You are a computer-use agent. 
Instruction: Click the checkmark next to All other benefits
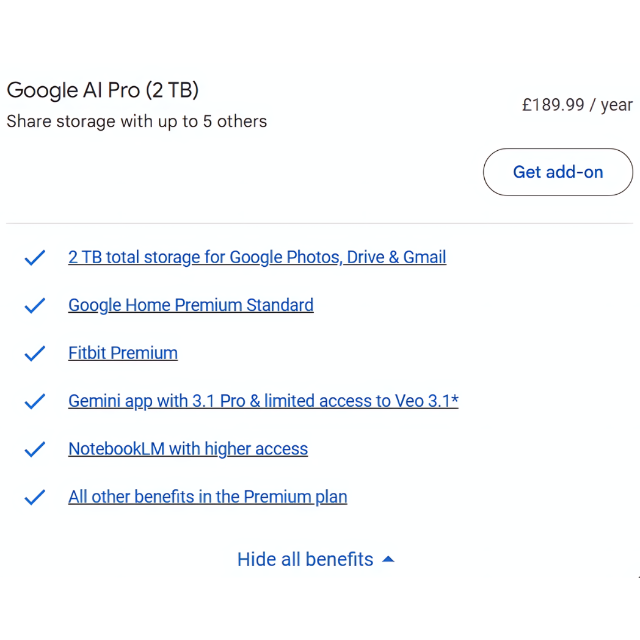click(35, 498)
